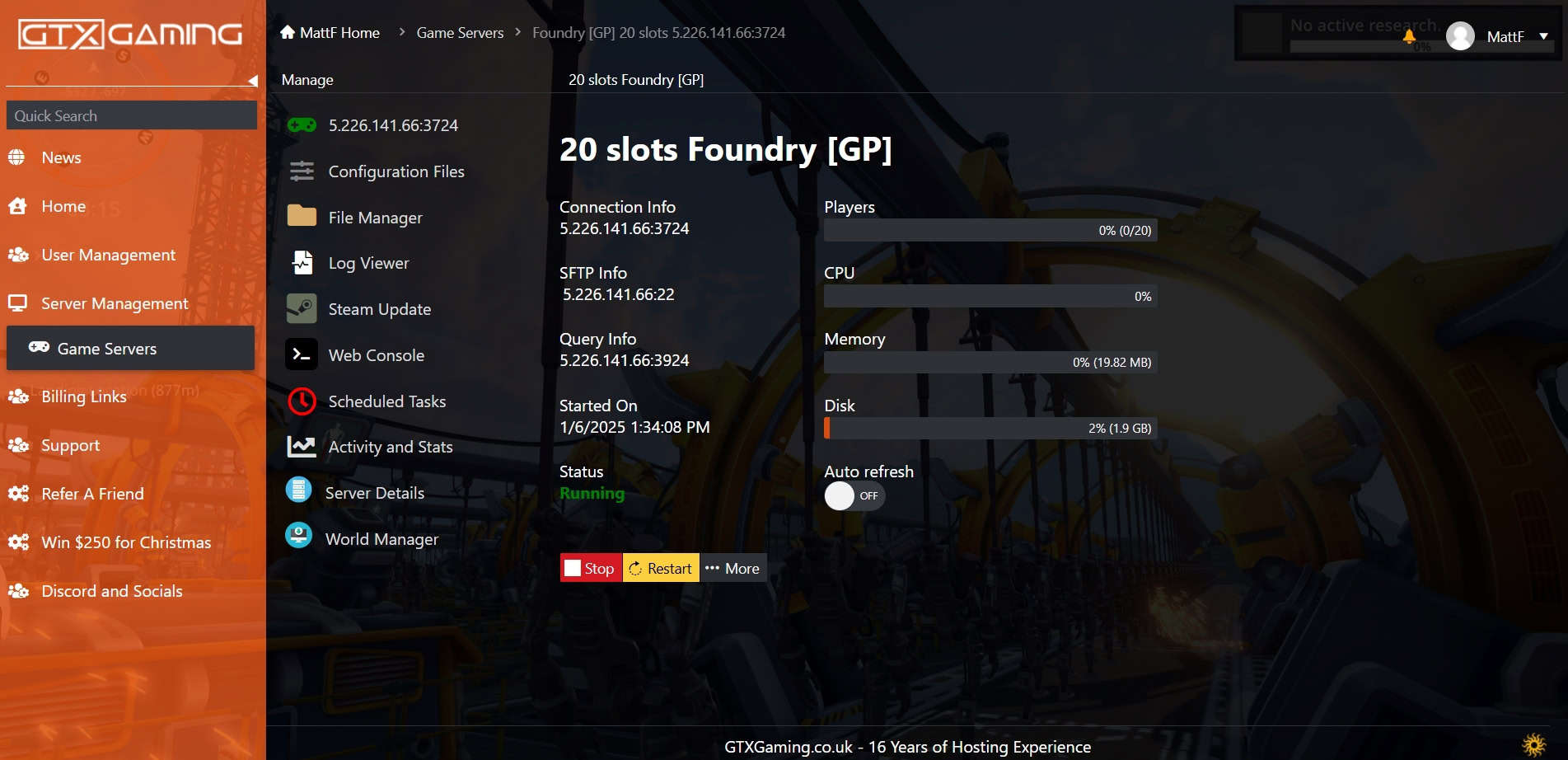The image size is (1568, 760).
Task: Click the Quick Search input field
Action: [132, 116]
